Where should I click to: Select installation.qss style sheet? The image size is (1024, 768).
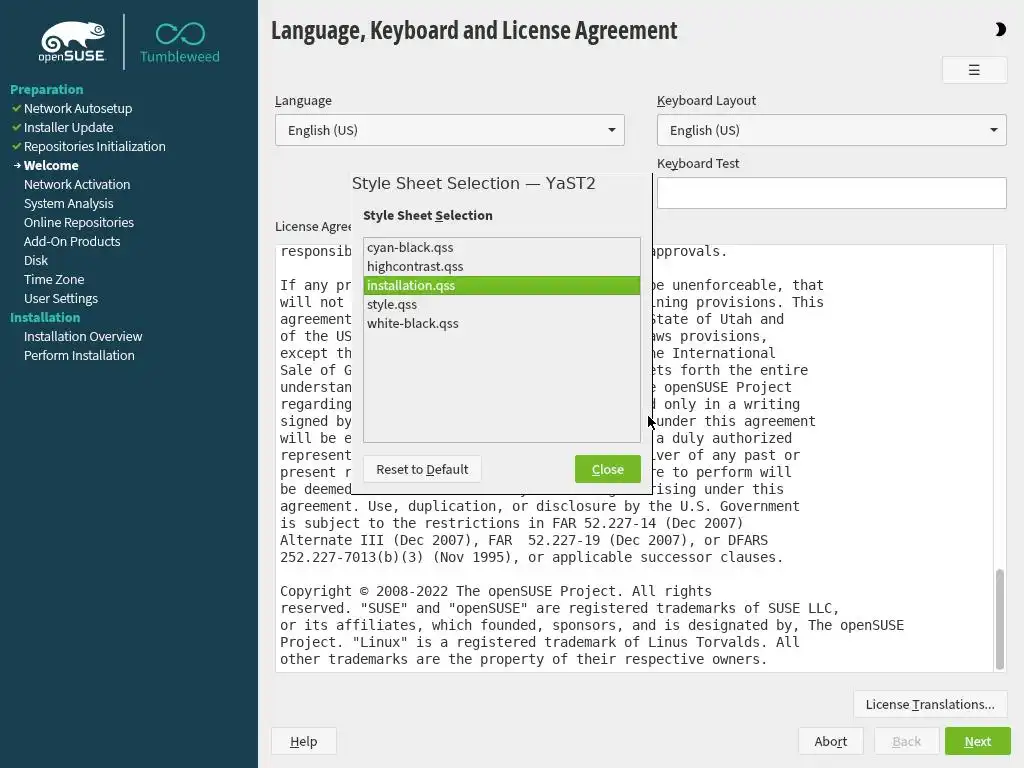502,285
